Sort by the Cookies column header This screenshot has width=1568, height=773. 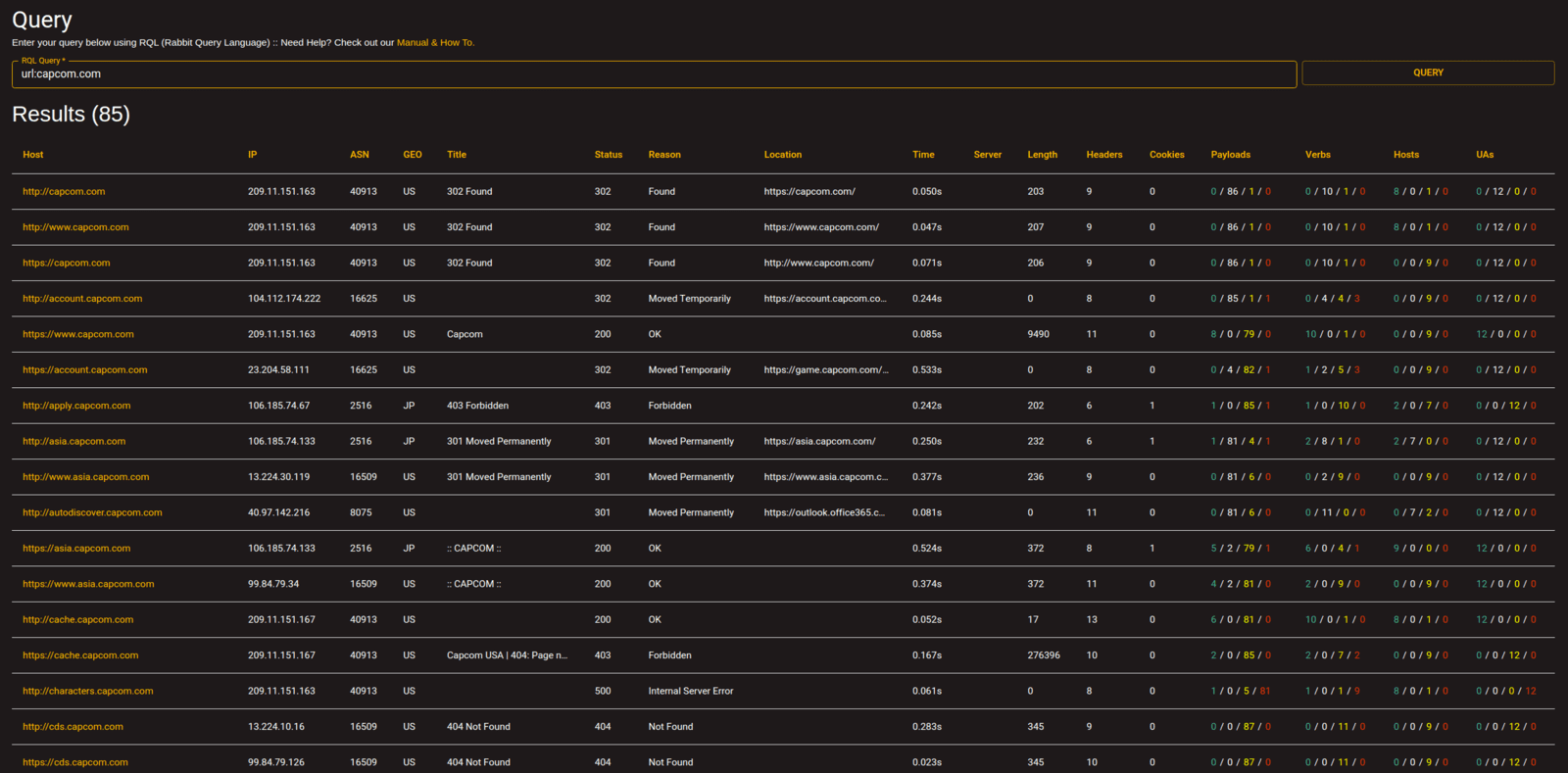point(1167,155)
